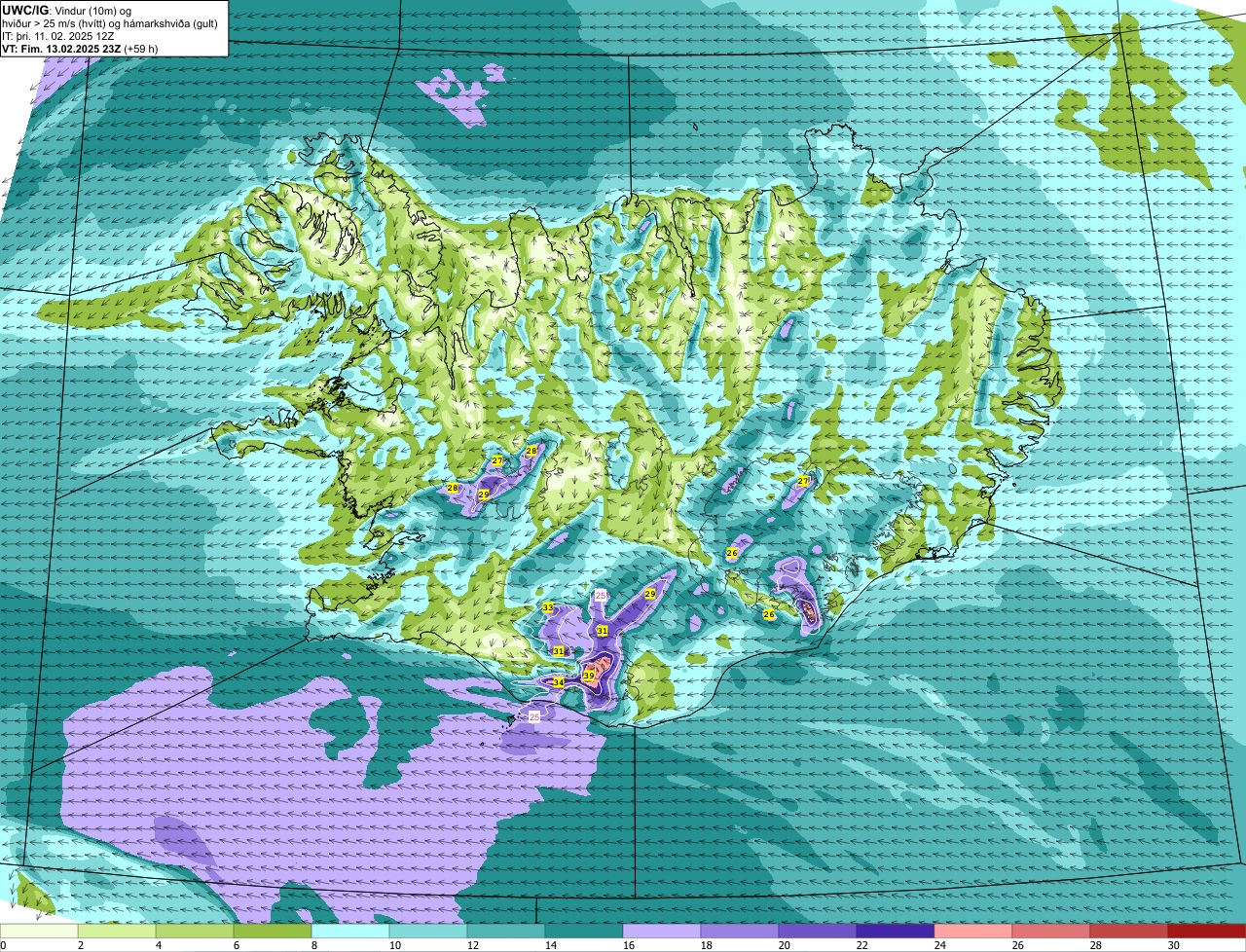Screen dimensions: 1246x952
Task: Select the 12–14 m/s teal legend swatch
Action: (x=506, y=932)
